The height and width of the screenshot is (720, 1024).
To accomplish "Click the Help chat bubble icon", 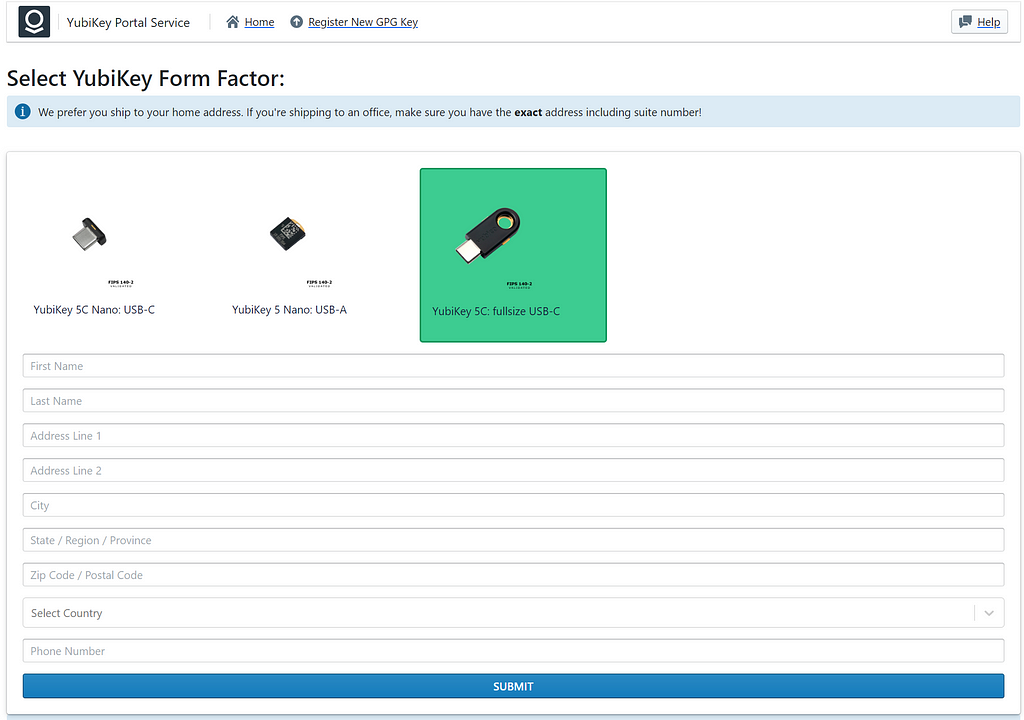I will pos(965,22).
